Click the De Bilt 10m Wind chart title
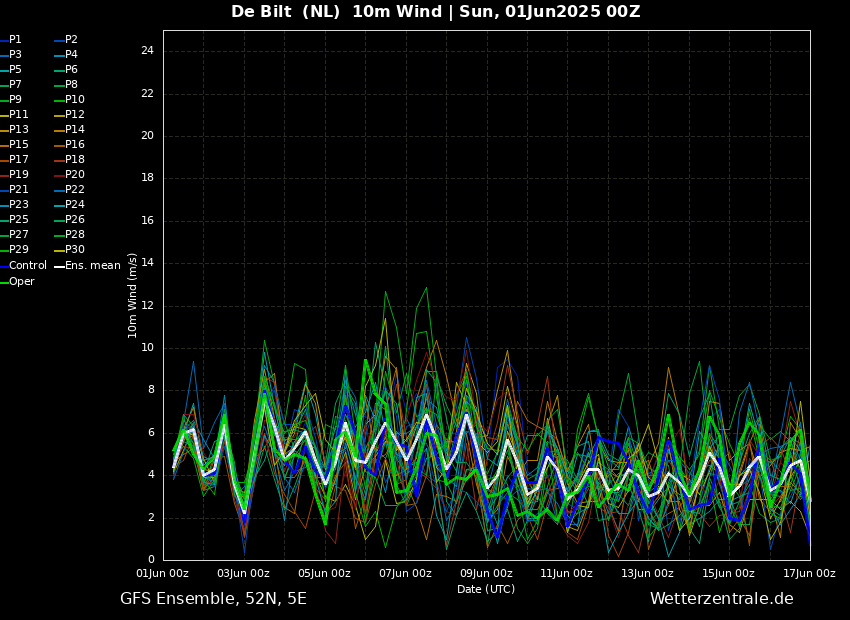Viewport: 850px width, 620px height. 435,12
